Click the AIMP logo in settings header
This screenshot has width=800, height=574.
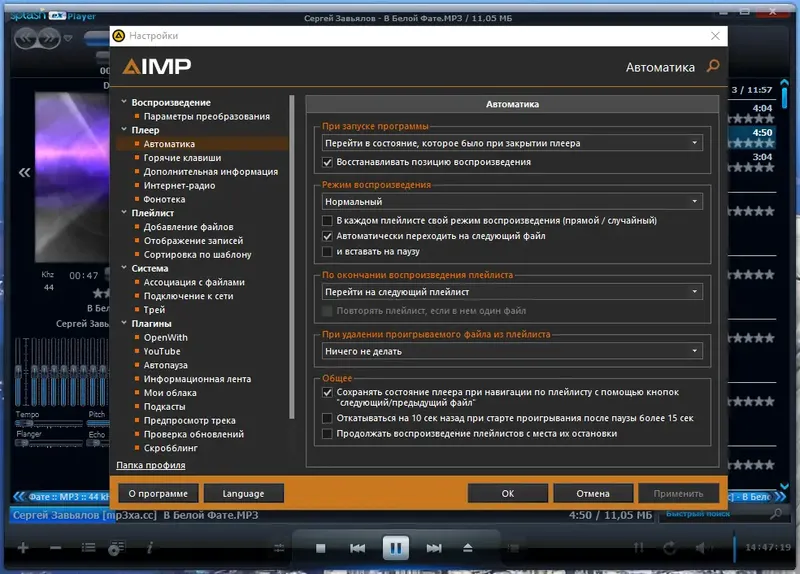pyautogui.click(x=157, y=66)
